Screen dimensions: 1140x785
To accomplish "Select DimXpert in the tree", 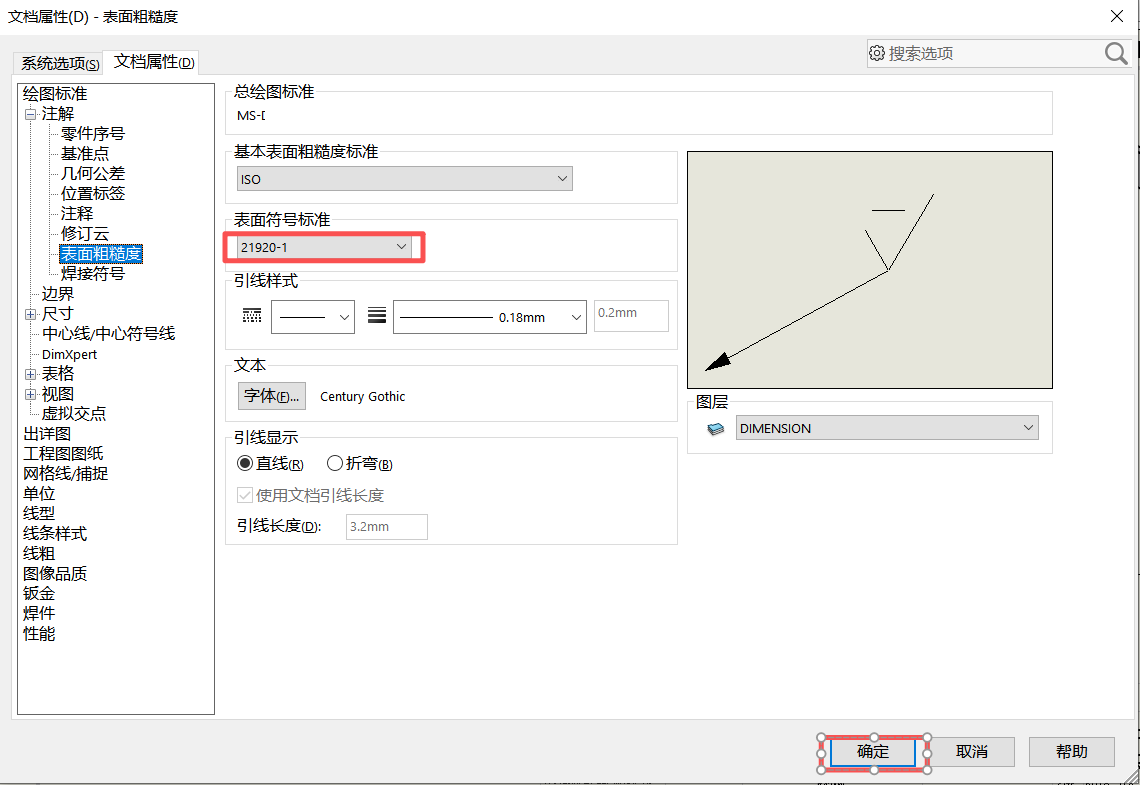I will click(x=69, y=354).
